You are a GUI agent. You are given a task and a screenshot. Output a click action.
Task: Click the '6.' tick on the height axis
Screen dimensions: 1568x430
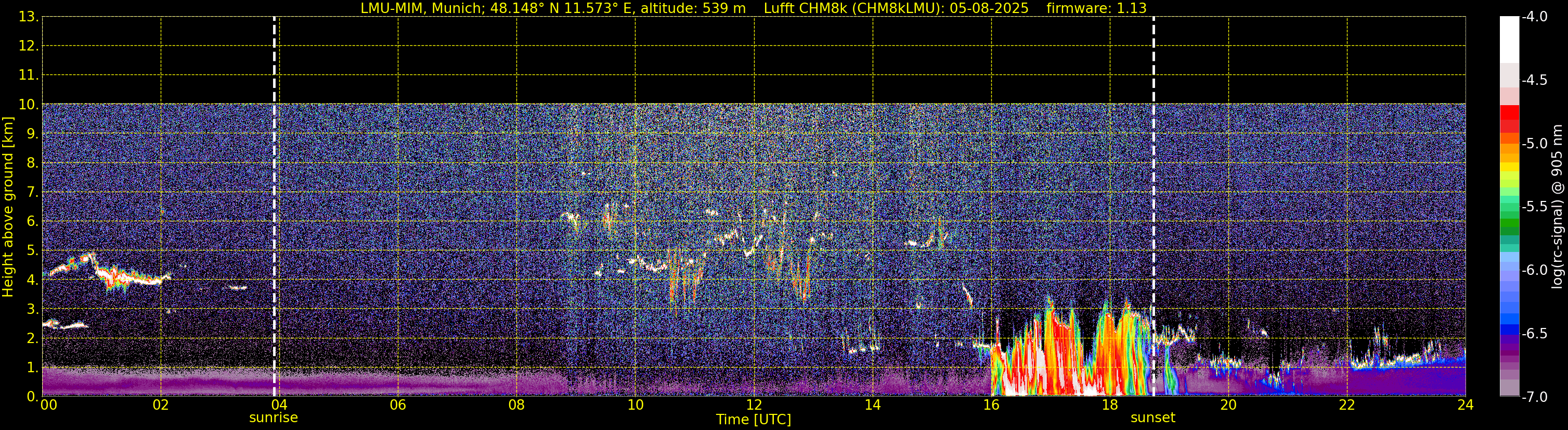pos(32,222)
